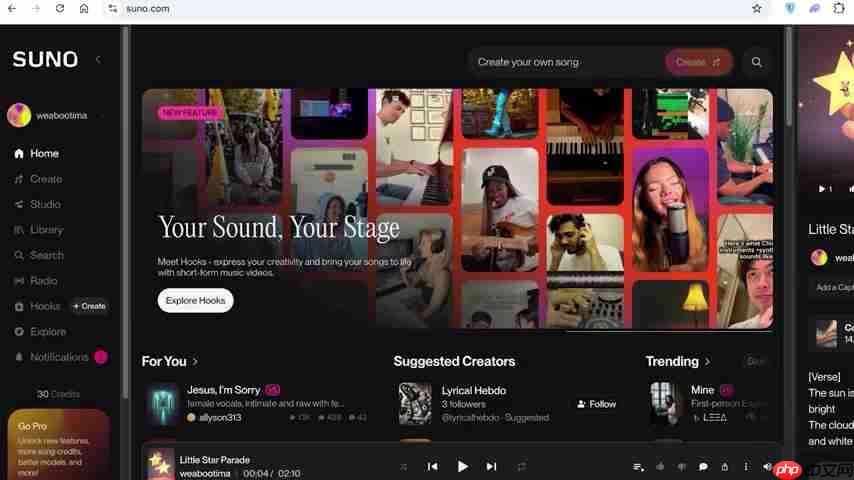Play Little Star Parade

tap(462, 466)
